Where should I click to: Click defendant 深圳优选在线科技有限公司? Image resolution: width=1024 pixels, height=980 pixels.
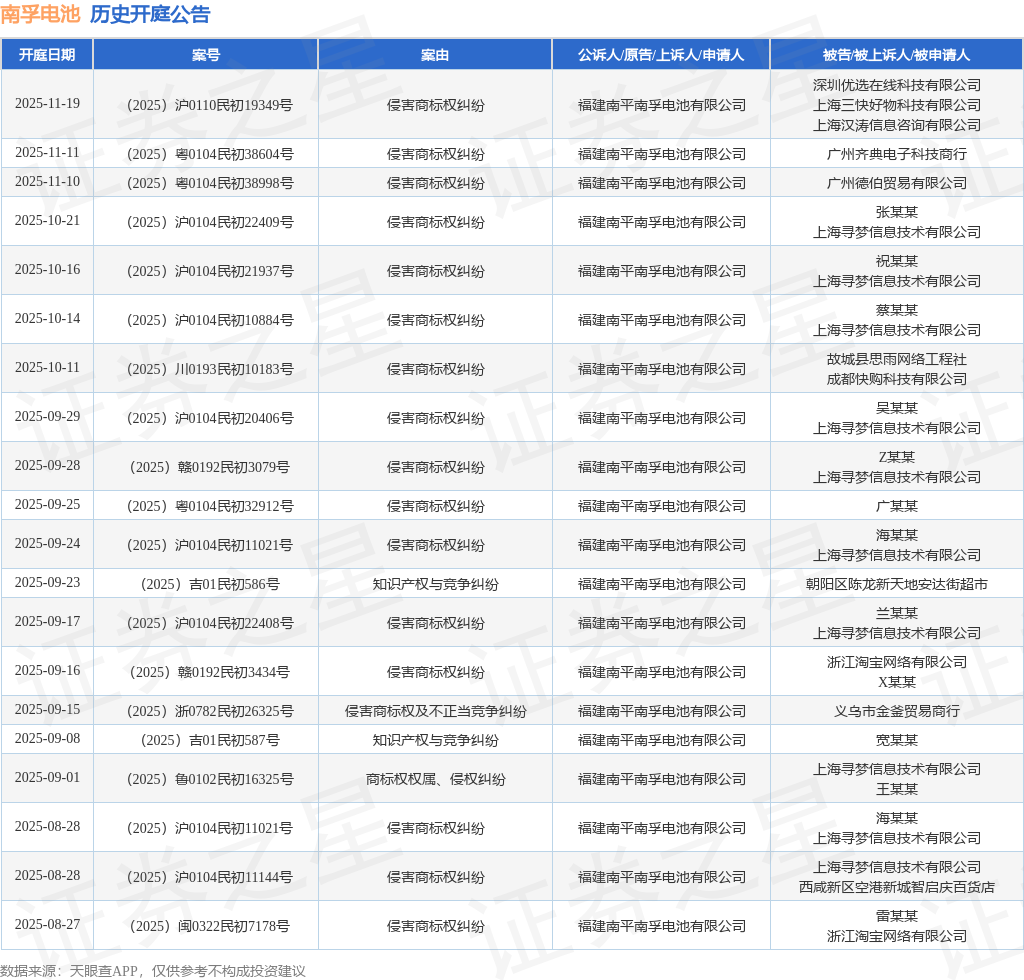(897, 85)
